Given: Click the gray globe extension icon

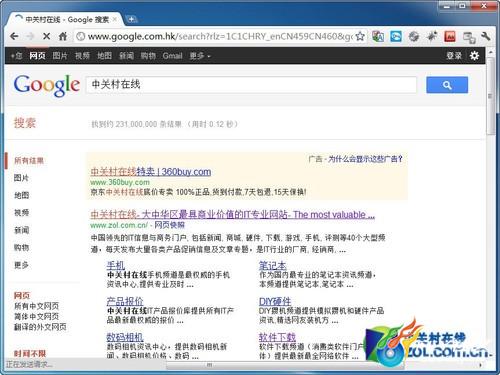Looking at the screenshot, I should (x=414, y=36).
